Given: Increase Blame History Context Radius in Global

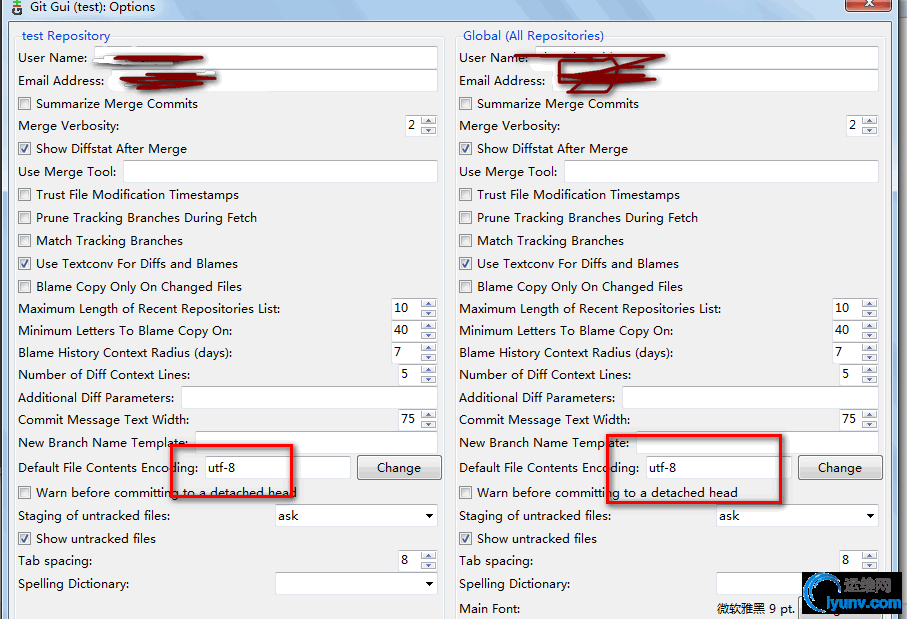Looking at the screenshot, I should click(869, 348).
